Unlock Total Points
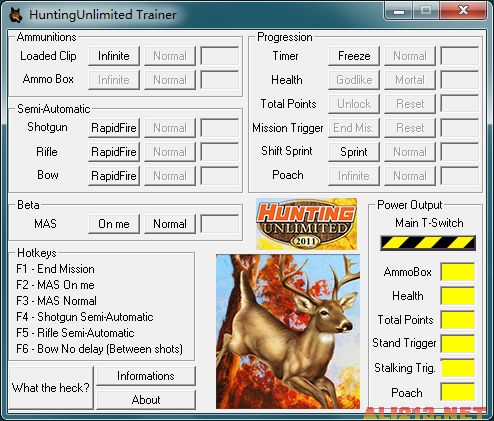This screenshot has width=494, height=421. [354, 104]
